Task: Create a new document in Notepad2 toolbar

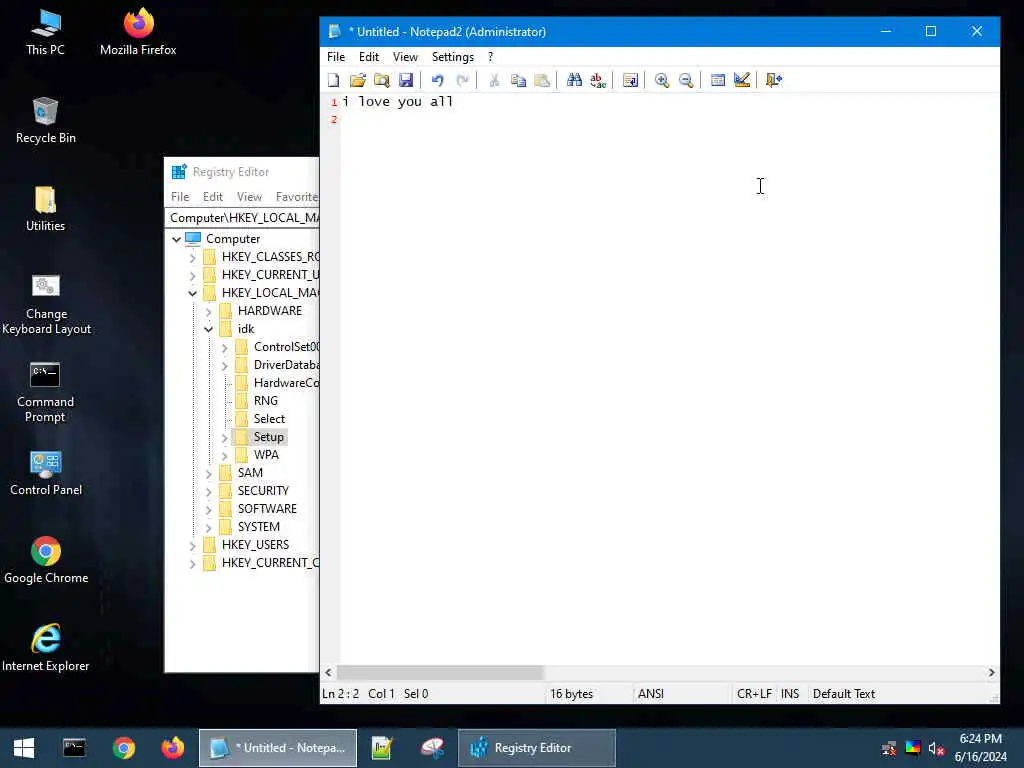Action: [334, 80]
